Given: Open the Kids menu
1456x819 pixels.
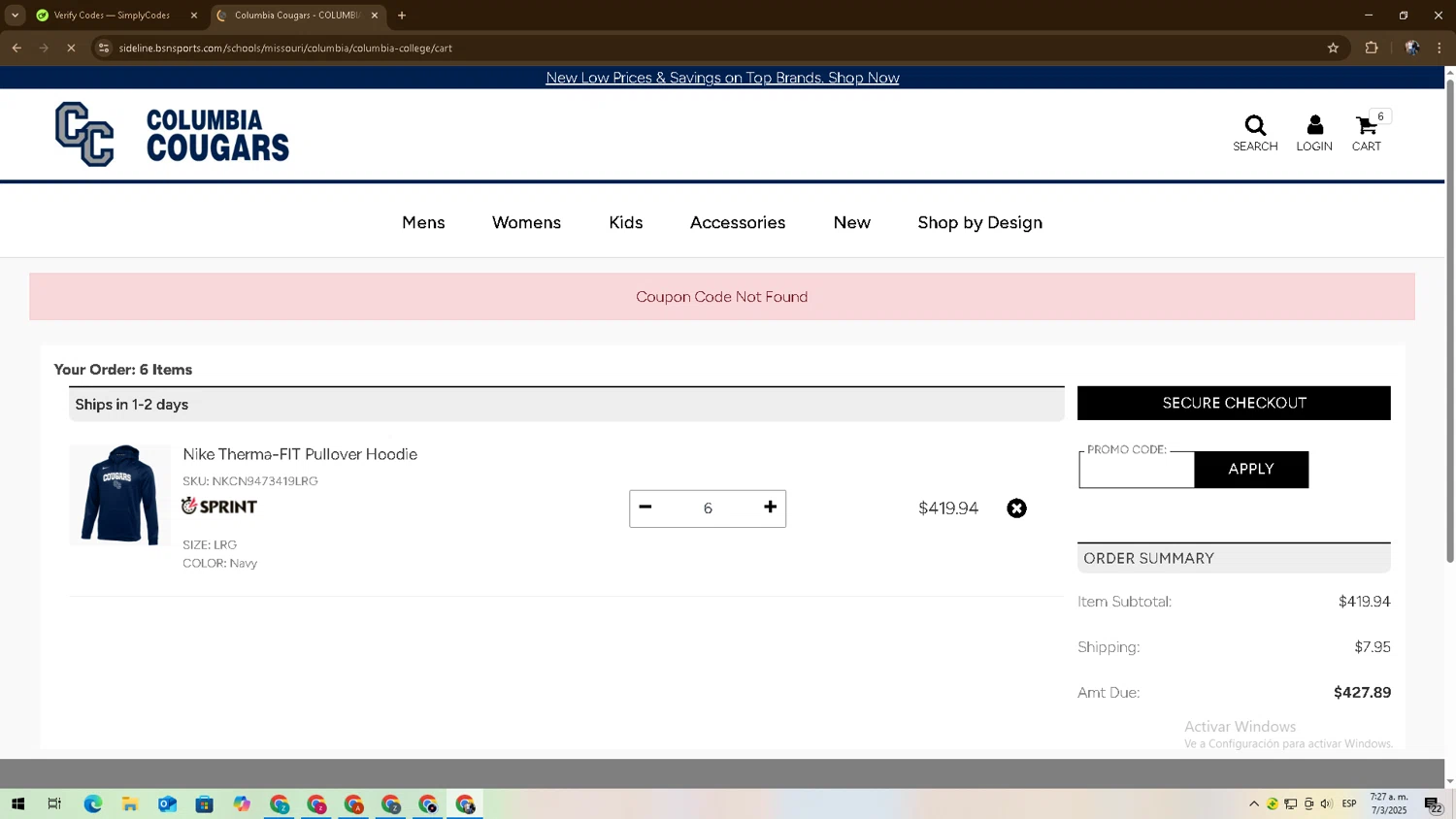Looking at the screenshot, I should [x=626, y=223].
